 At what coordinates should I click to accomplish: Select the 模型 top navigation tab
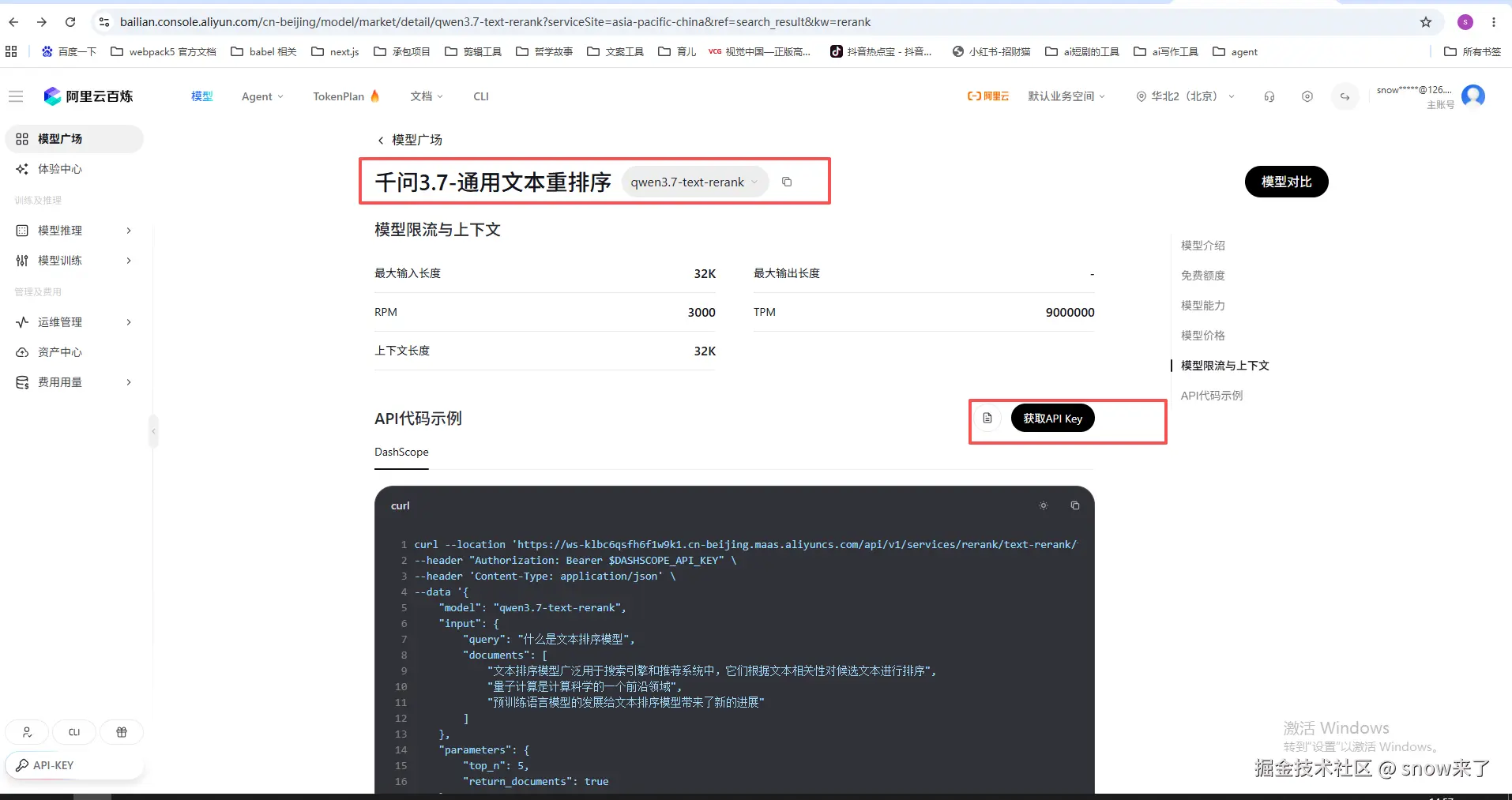coord(202,96)
